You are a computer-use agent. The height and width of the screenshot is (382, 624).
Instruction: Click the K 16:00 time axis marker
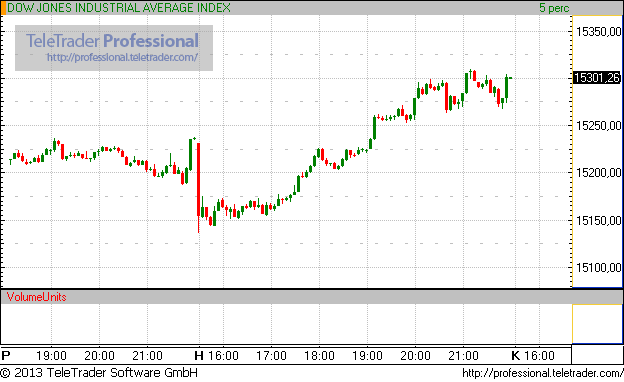(x=533, y=355)
